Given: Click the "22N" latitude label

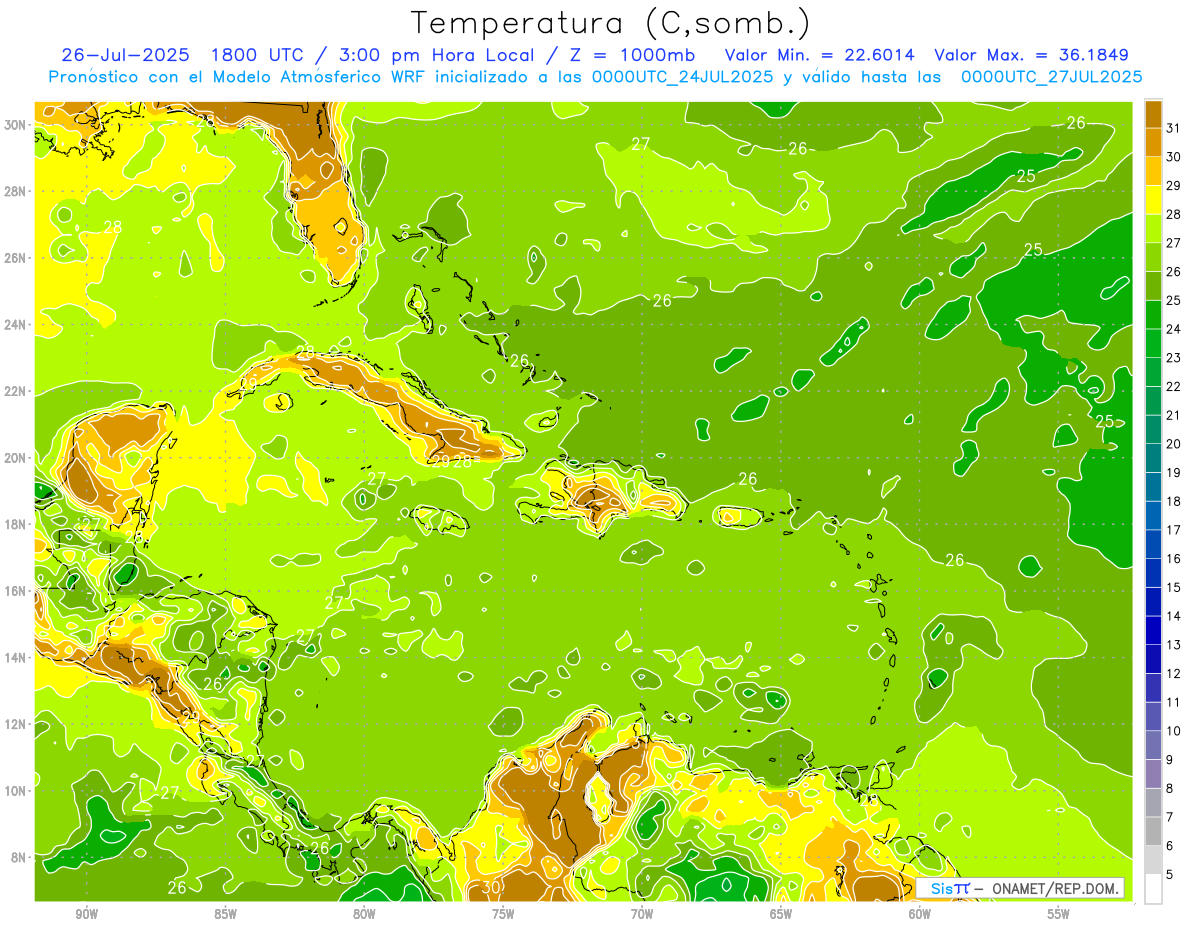Looking at the screenshot, I should (16, 391).
